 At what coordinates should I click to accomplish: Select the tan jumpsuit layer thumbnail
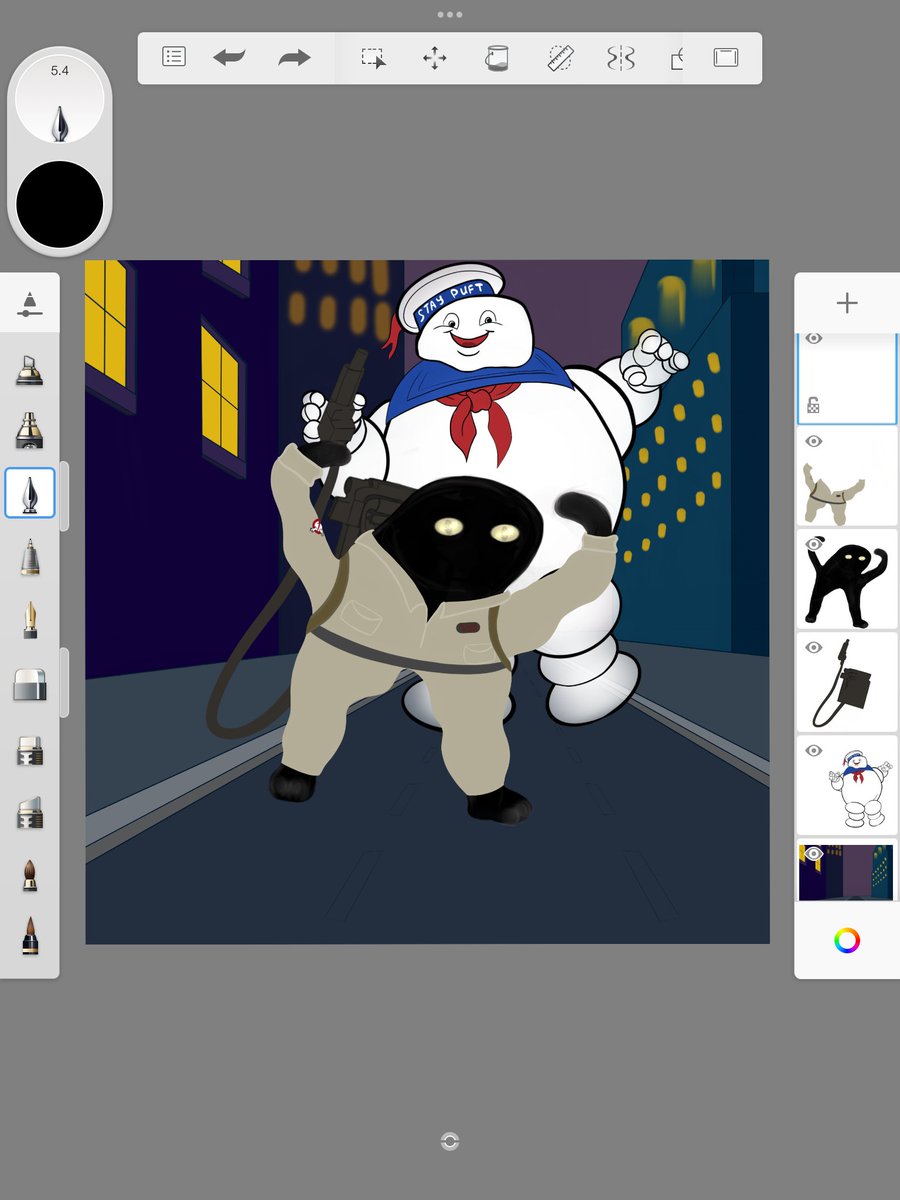[847, 477]
